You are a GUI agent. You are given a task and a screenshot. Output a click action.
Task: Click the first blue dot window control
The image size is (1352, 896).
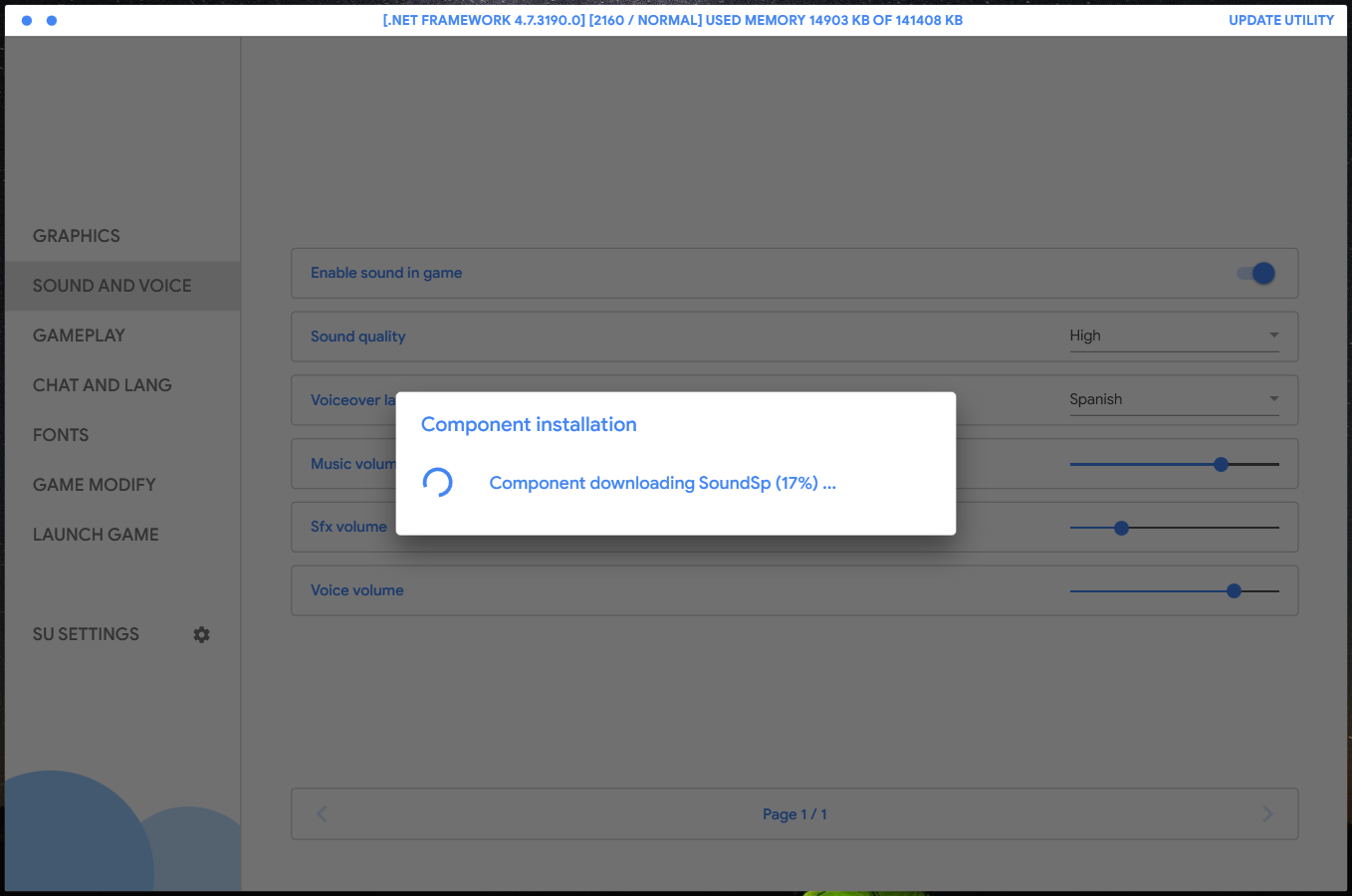tap(27, 20)
